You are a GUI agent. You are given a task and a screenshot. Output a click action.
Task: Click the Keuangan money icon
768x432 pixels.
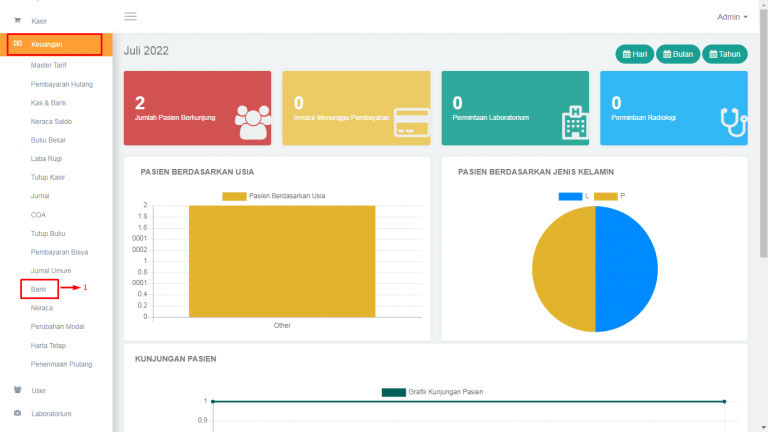tap(18, 44)
